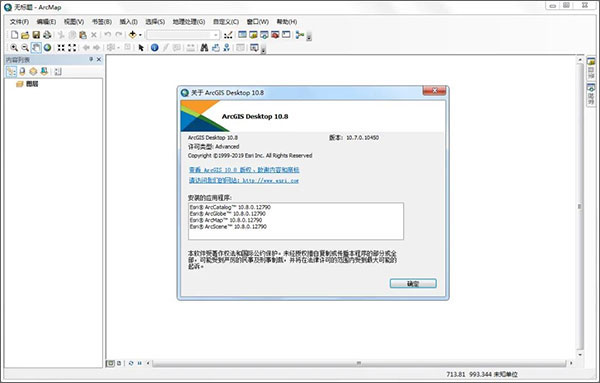Show the Table of Contents window icon
The width and height of the screenshot is (600, 383).
tap(242, 34)
